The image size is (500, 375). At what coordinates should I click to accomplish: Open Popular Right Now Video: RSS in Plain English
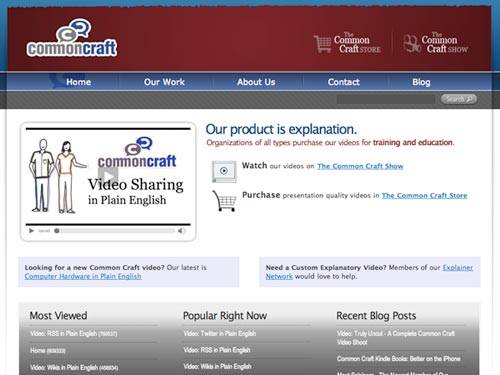tap(217, 350)
